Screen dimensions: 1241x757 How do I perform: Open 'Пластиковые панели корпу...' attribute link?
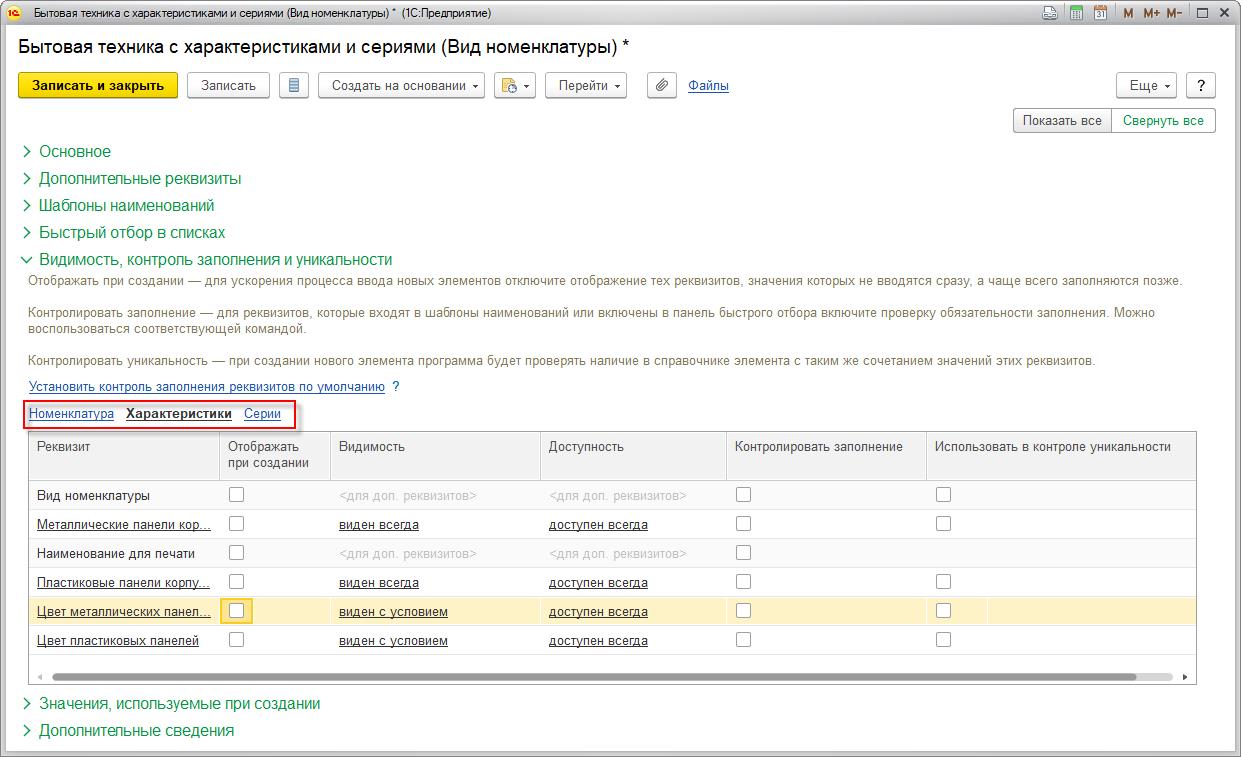[x=123, y=582]
